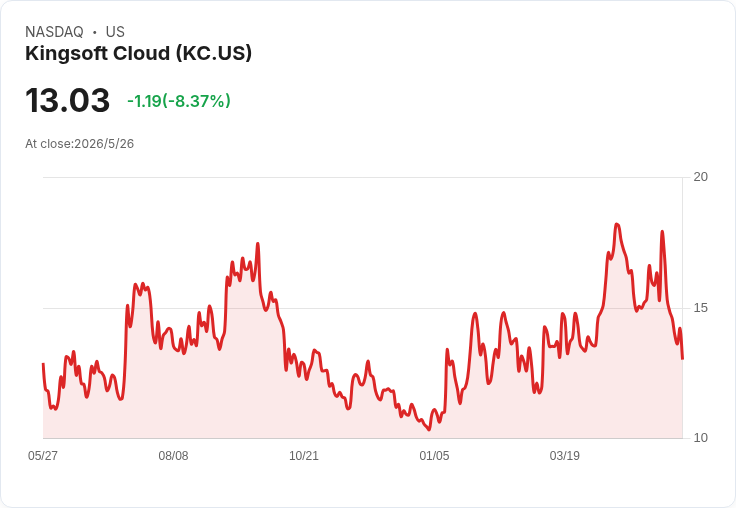
Task: Select the US market label
Action: 115,32
